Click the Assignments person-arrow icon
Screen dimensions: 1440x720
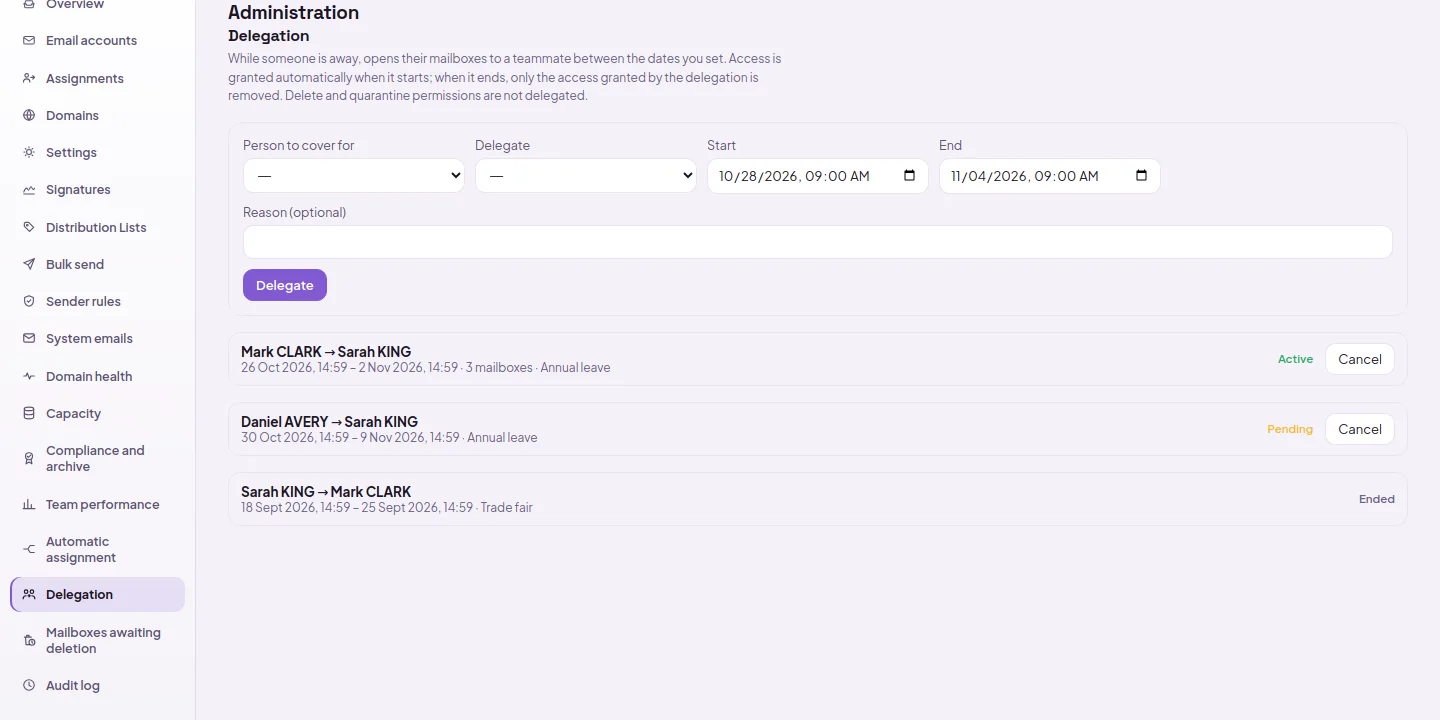tap(29, 78)
